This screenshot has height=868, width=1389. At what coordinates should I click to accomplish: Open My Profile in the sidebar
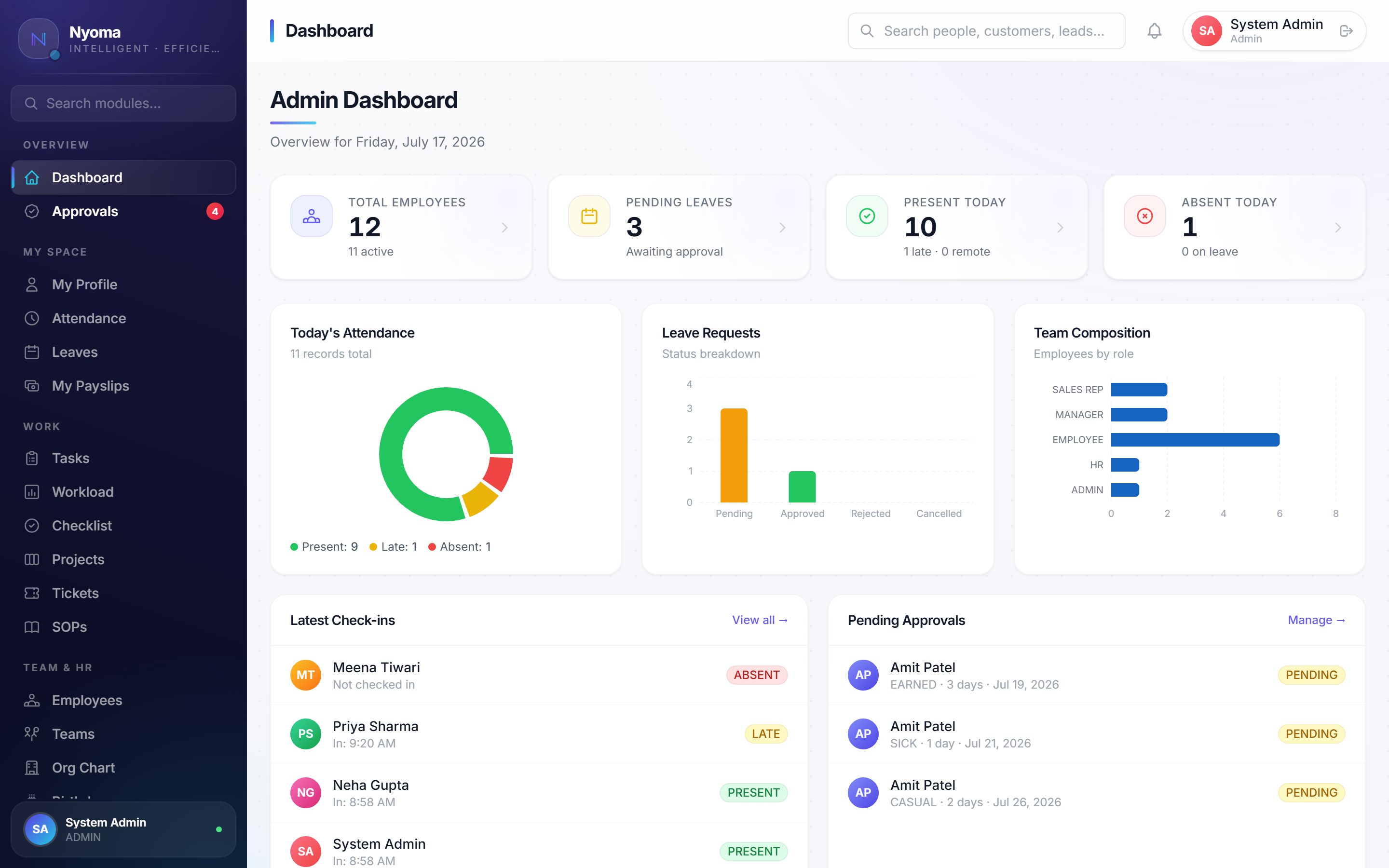pyautogui.click(x=123, y=285)
